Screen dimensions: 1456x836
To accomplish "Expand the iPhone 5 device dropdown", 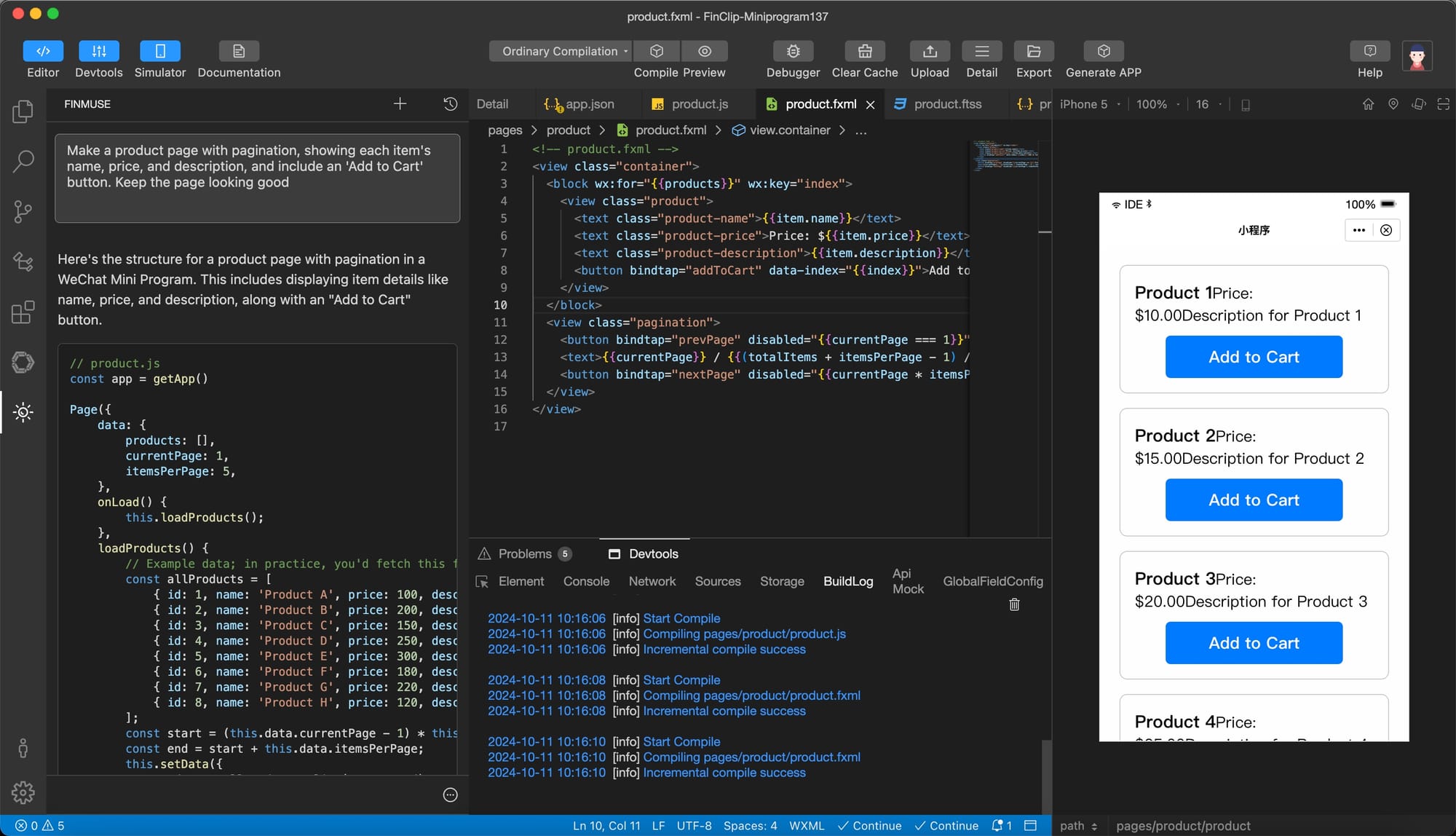I will 1090,104.
